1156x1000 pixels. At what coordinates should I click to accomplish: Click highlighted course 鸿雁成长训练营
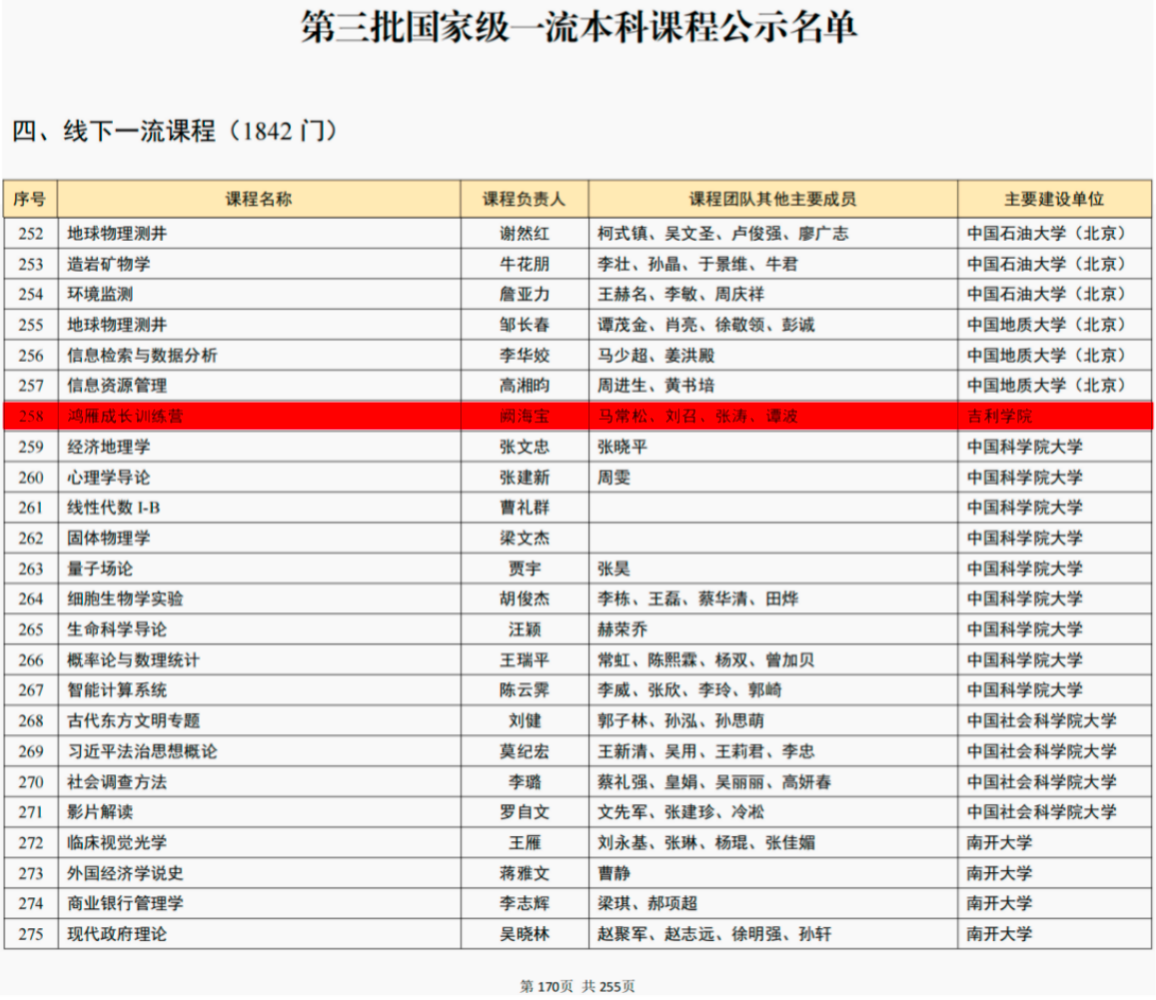(x=125, y=416)
